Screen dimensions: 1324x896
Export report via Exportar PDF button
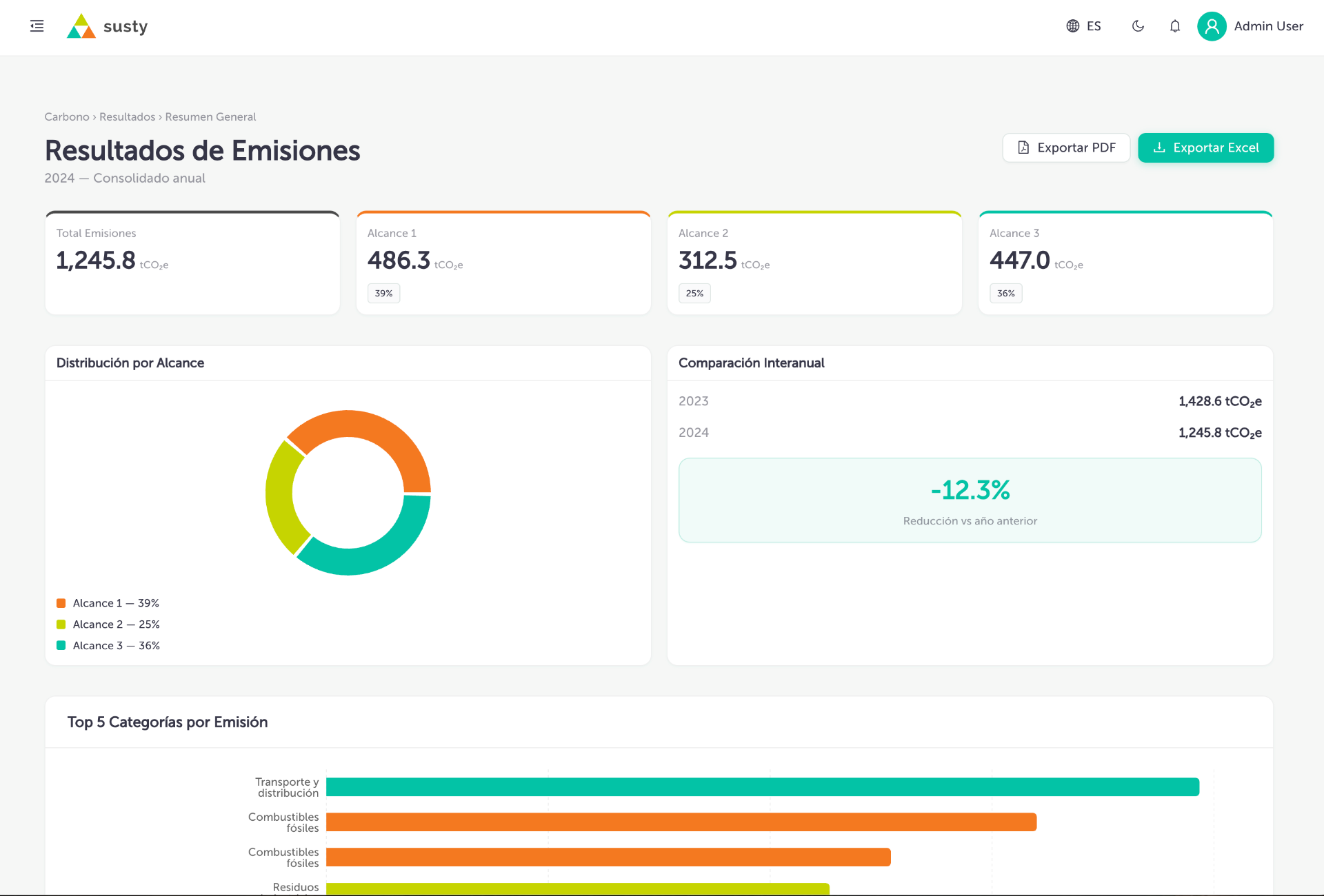[x=1066, y=147]
